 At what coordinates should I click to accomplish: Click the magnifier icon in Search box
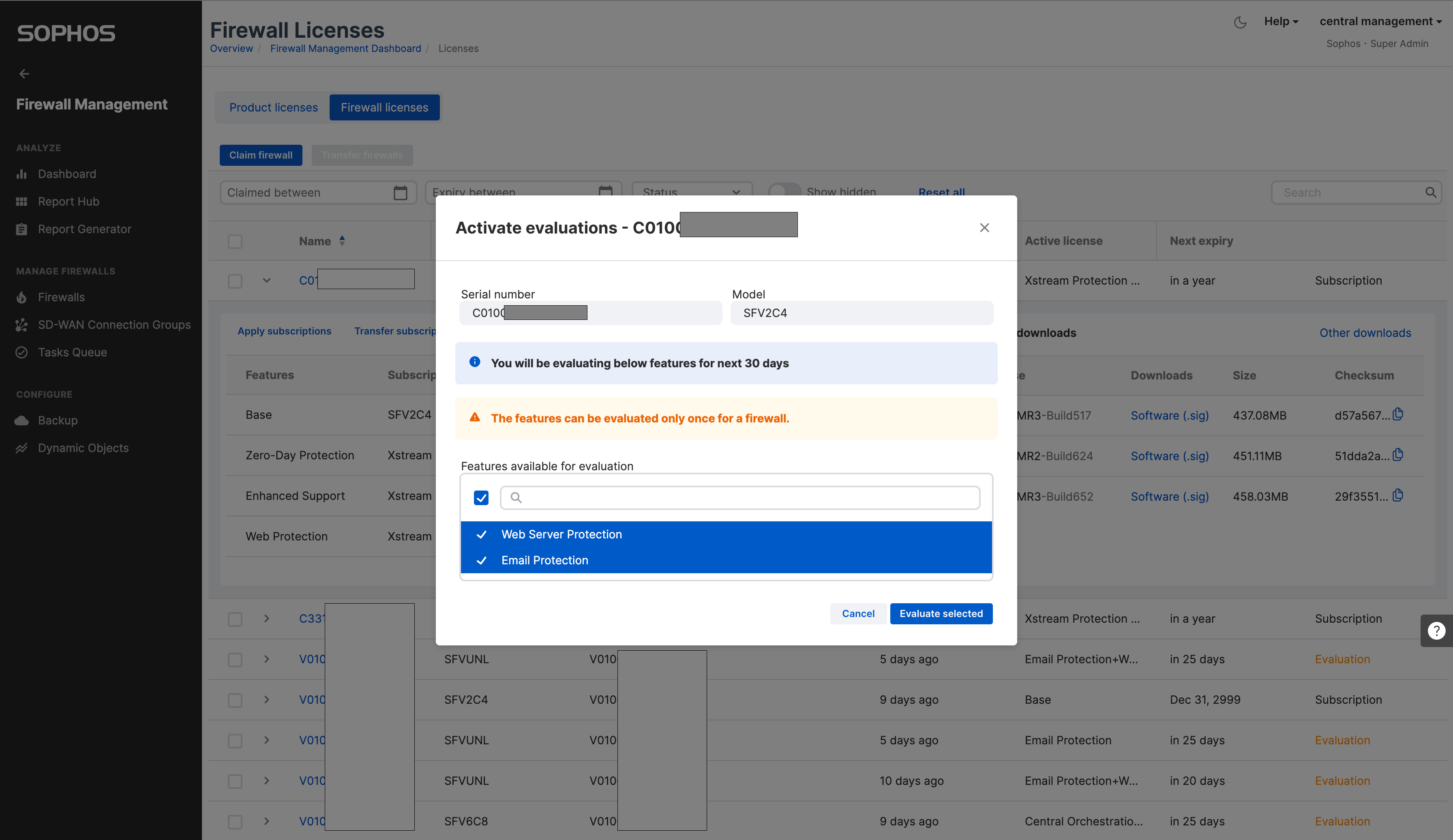click(x=1431, y=193)
